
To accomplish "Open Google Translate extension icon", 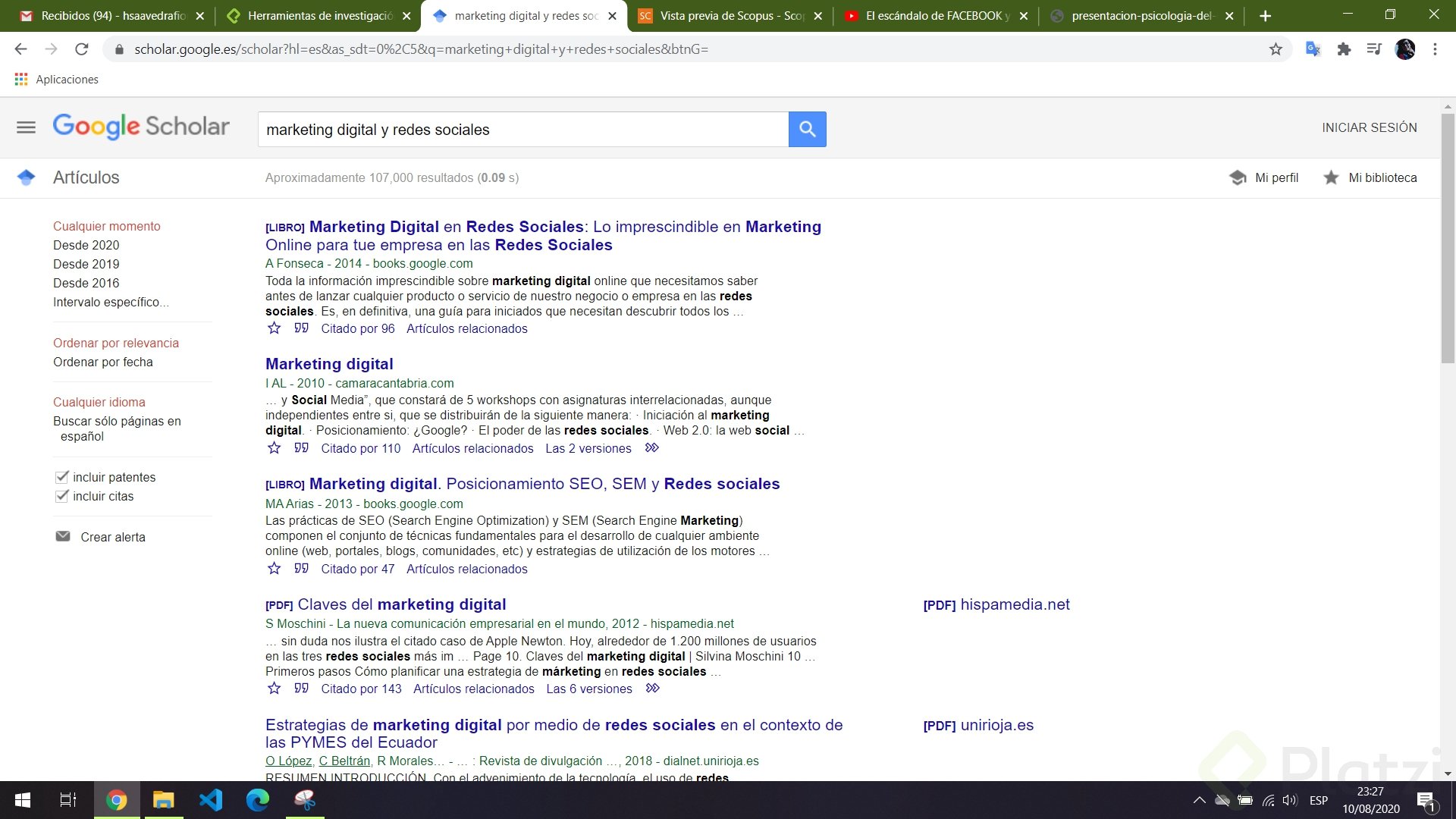I will (1313, 49).
